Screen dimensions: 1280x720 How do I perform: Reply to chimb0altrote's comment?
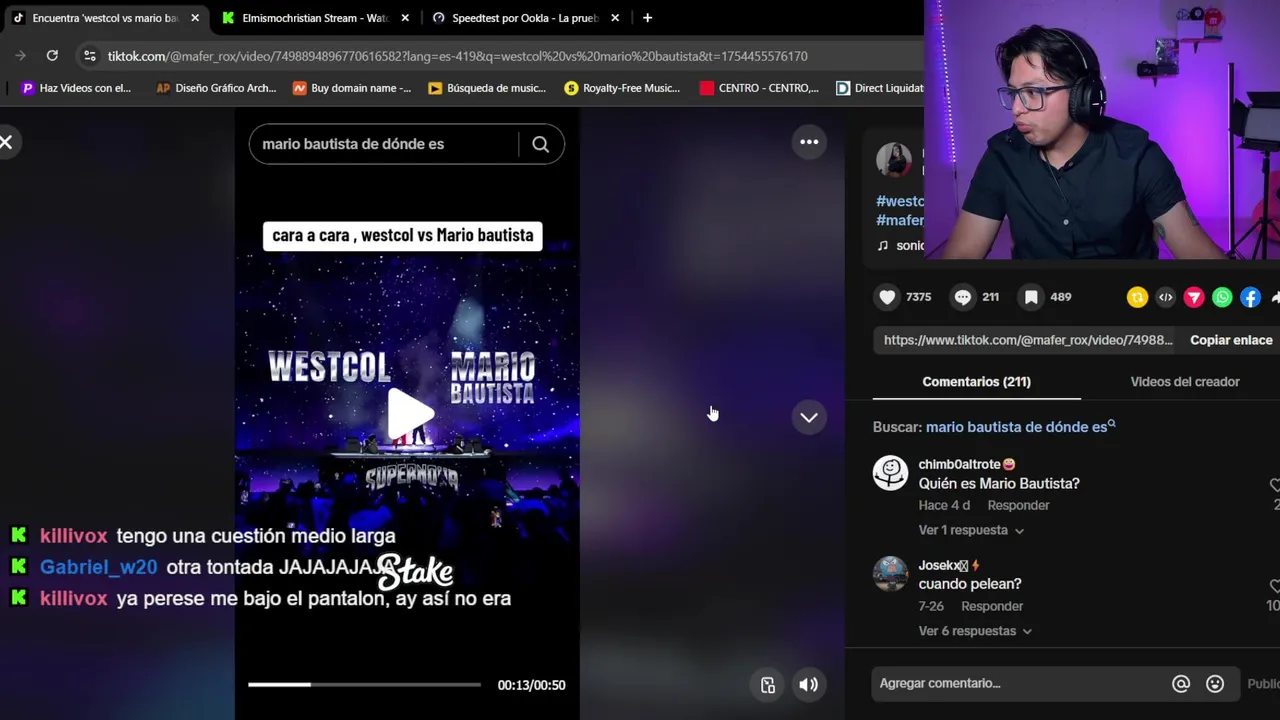(x=1018, y=505)
